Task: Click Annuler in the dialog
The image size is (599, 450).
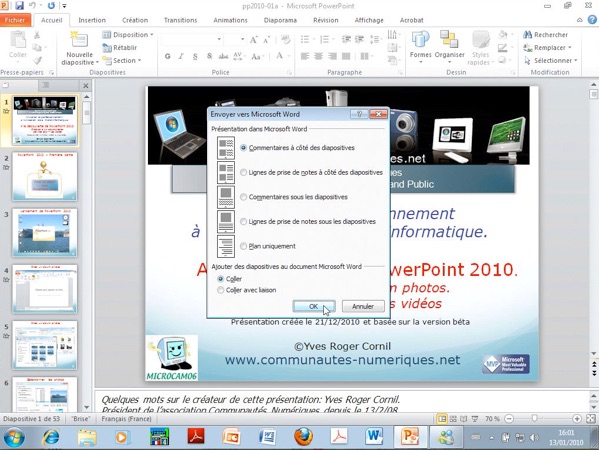Action: click(363, 306)
